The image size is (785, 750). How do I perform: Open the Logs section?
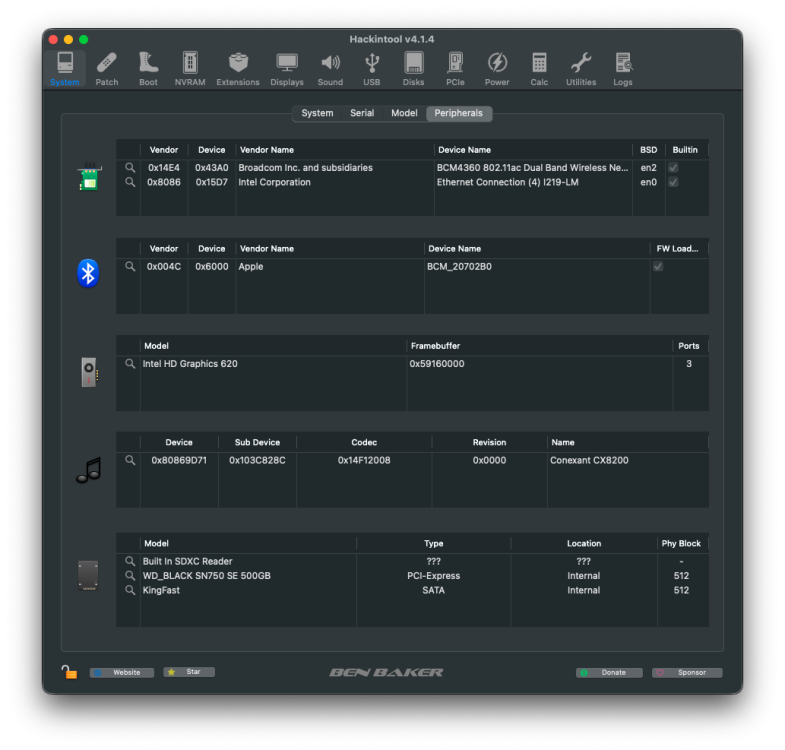[623, 69]
